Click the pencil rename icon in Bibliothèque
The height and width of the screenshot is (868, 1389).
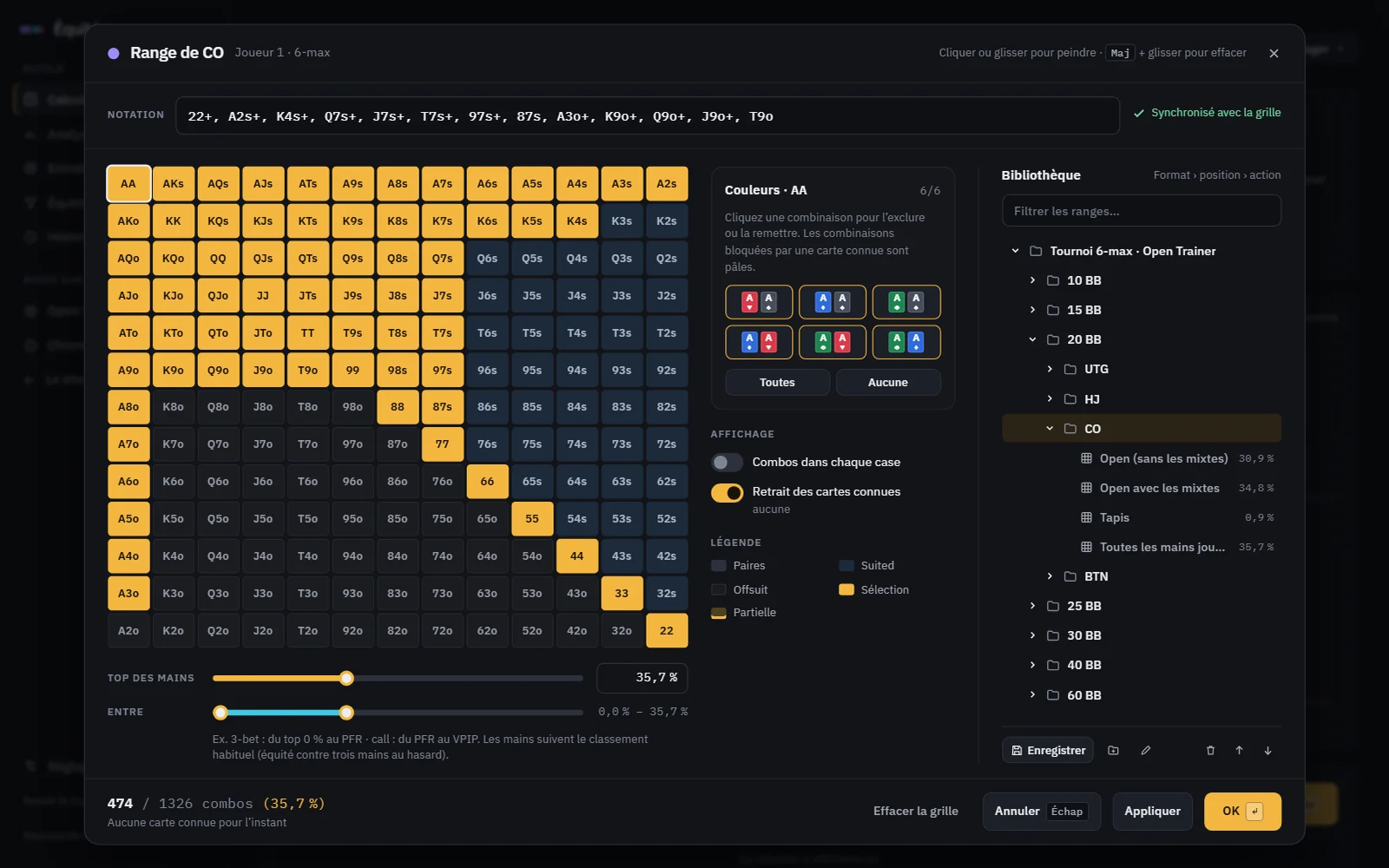(1146, 750)
